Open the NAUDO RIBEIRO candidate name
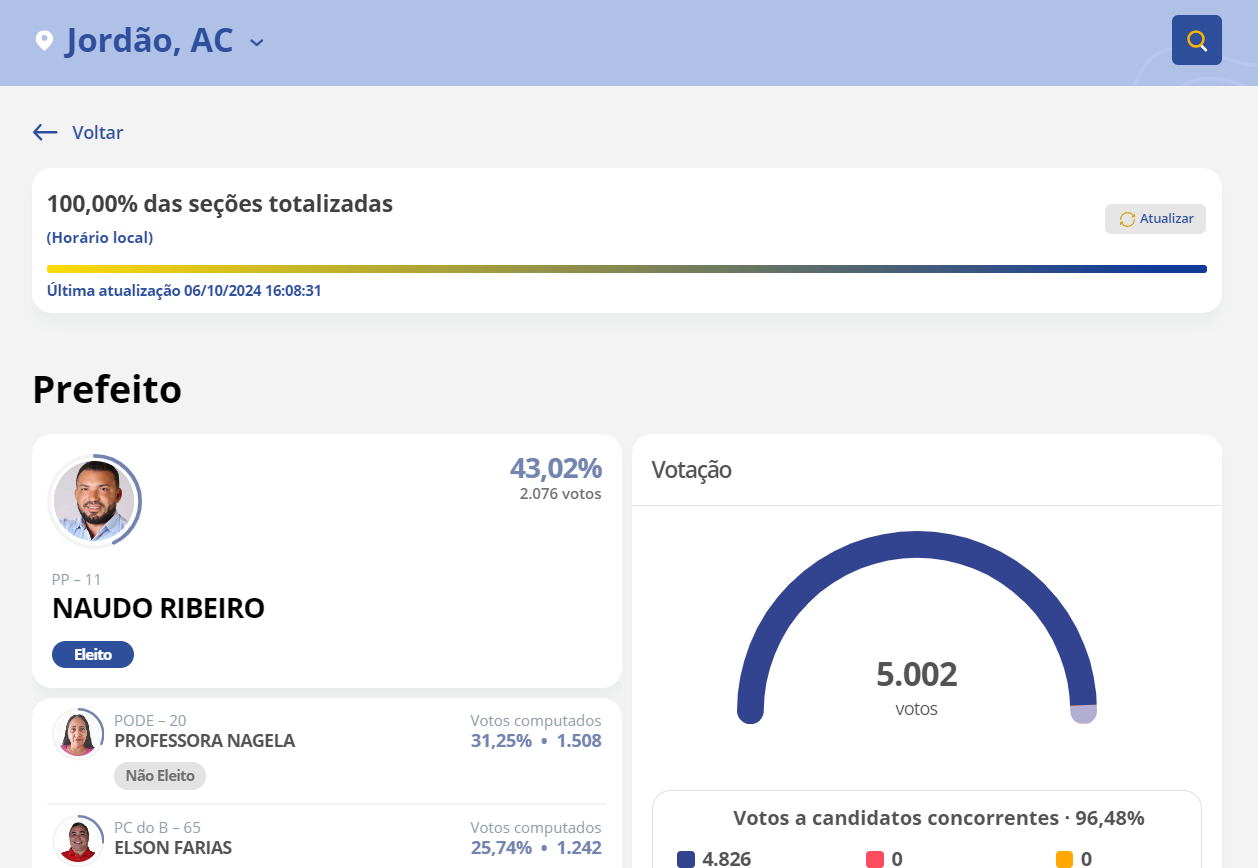The height and width of the screenshot is (868, 1258). pos(158,608)
